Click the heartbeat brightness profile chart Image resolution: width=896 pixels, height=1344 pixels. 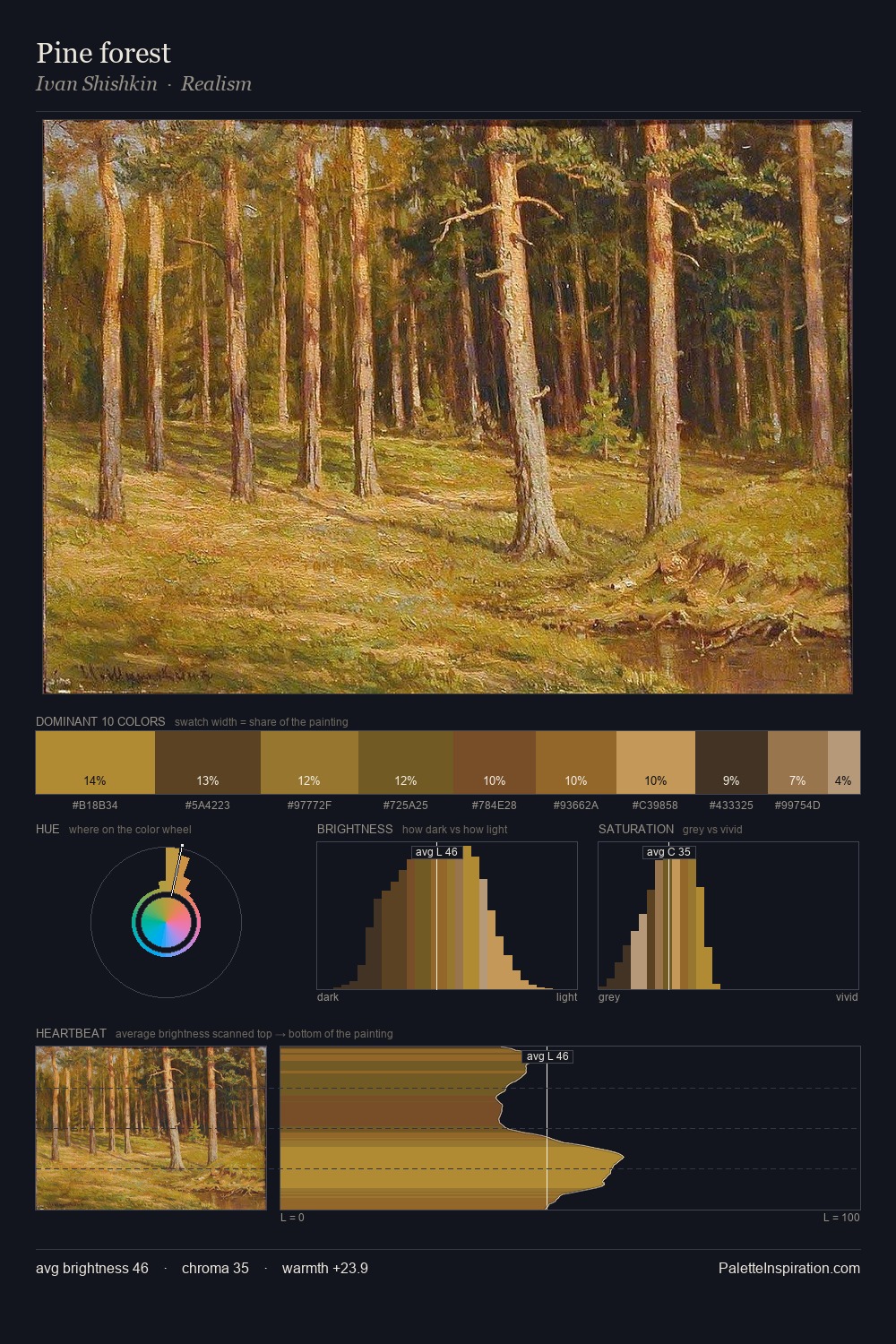tap(570, 1128)
